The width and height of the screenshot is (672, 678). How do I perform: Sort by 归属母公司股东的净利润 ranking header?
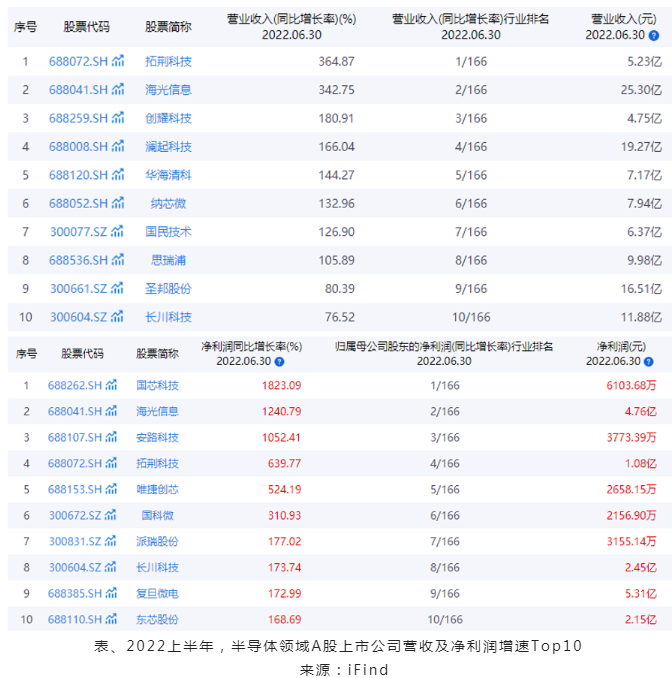coord(444,354)
